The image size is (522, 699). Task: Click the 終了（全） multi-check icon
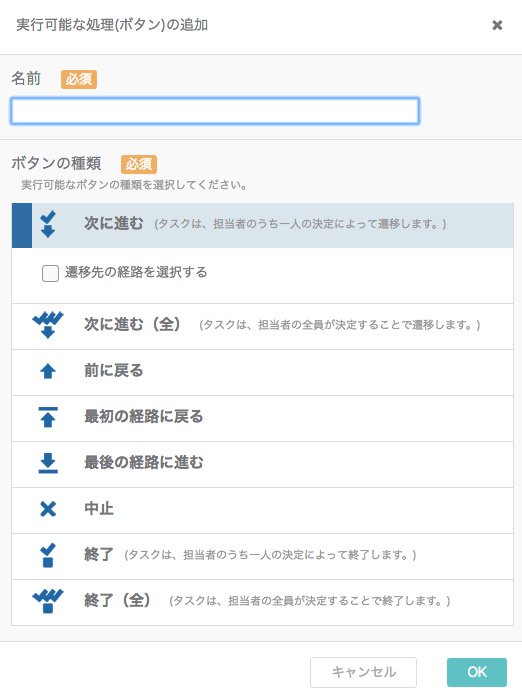click(x=48, y=601)
